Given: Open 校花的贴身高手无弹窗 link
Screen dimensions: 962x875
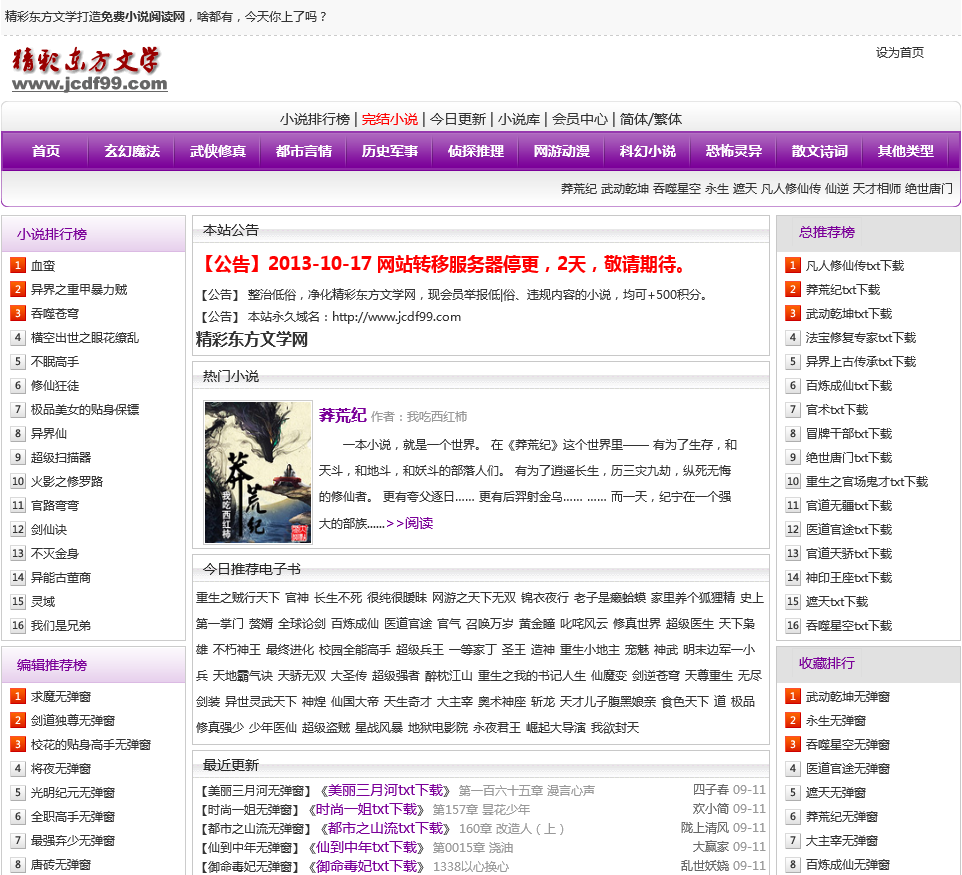Looking at the screenshot, I should click(91, 744).
